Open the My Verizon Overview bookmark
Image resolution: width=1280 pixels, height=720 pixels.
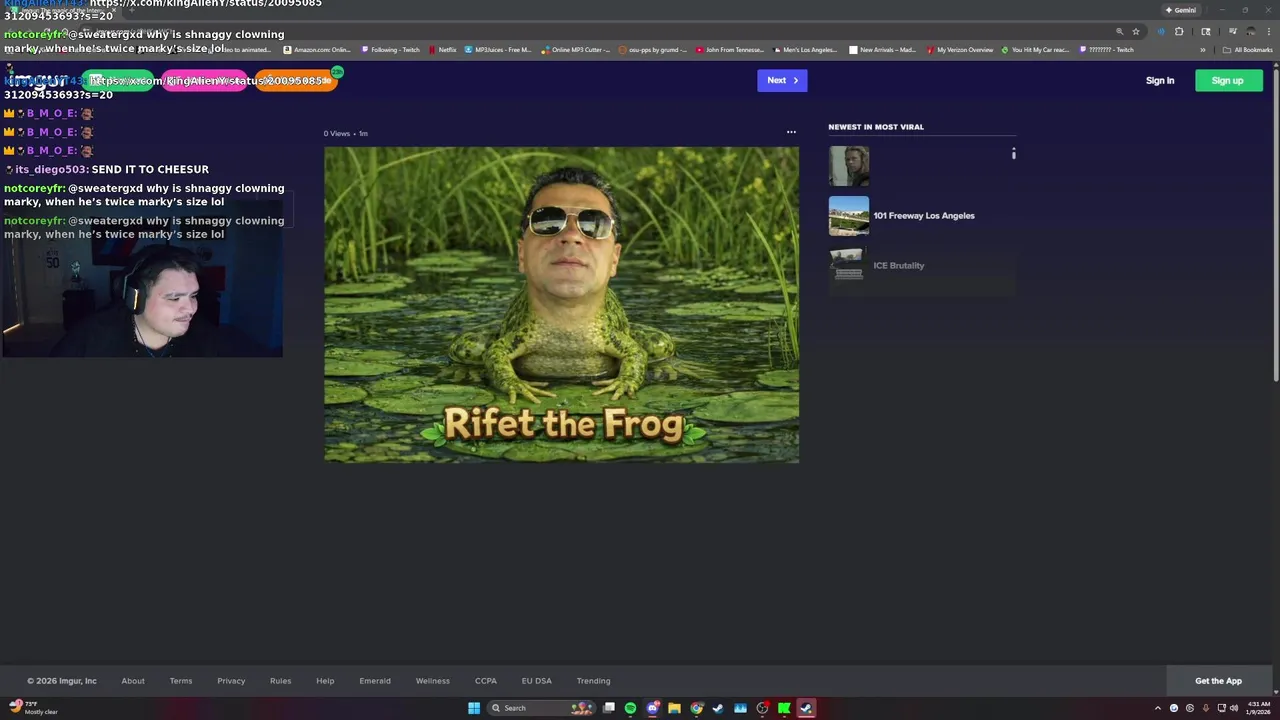click(960, 49)
